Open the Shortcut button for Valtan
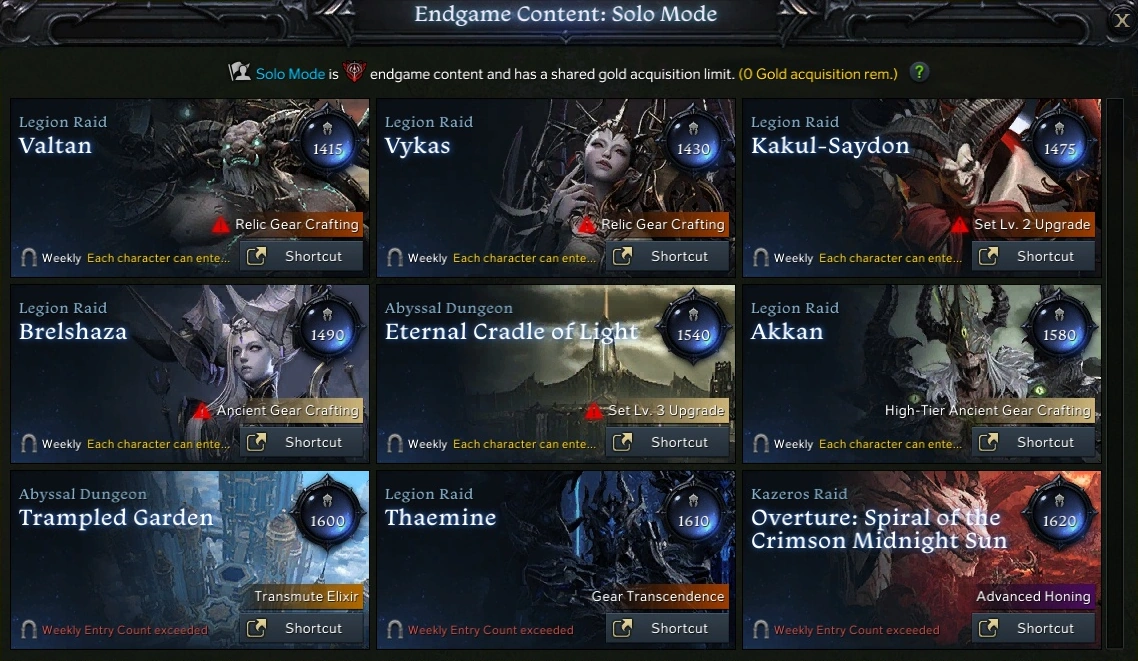 point(302,256)
